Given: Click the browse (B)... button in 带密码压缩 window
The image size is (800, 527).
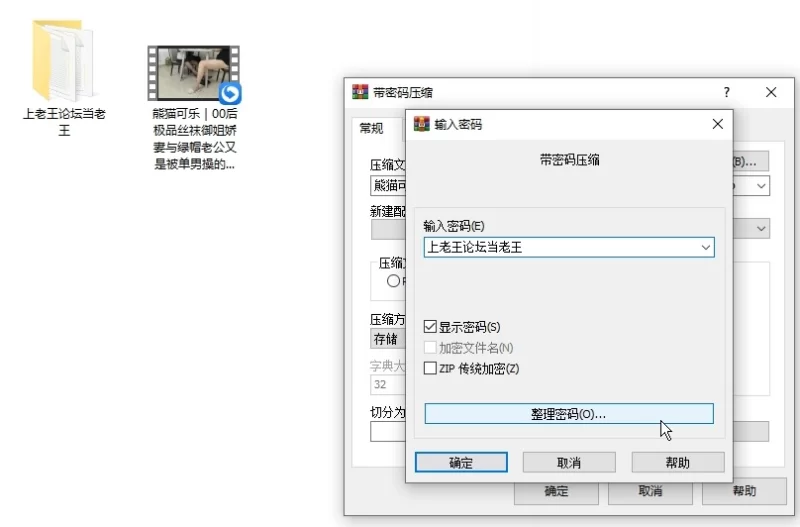Looking at the screenshot, I should 750,162.
